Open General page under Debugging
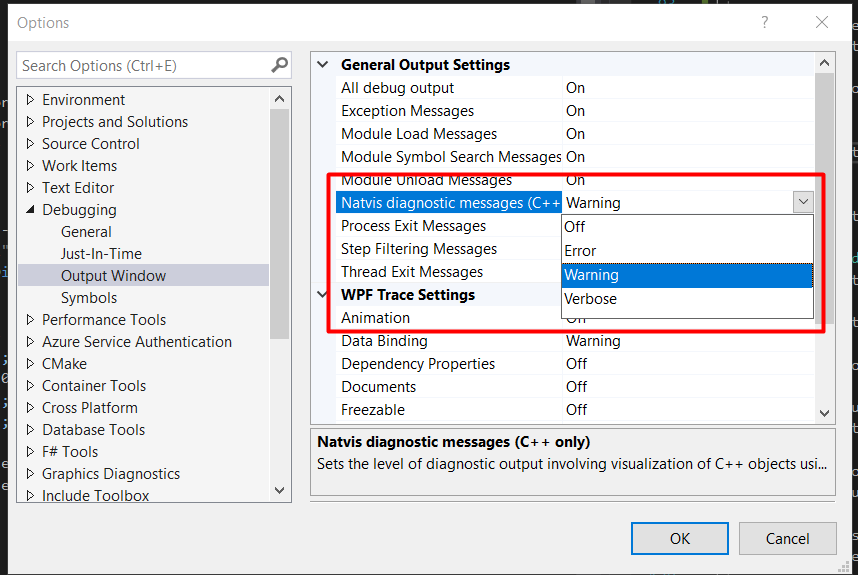The image size is (858, 575). tap(86, 232)
